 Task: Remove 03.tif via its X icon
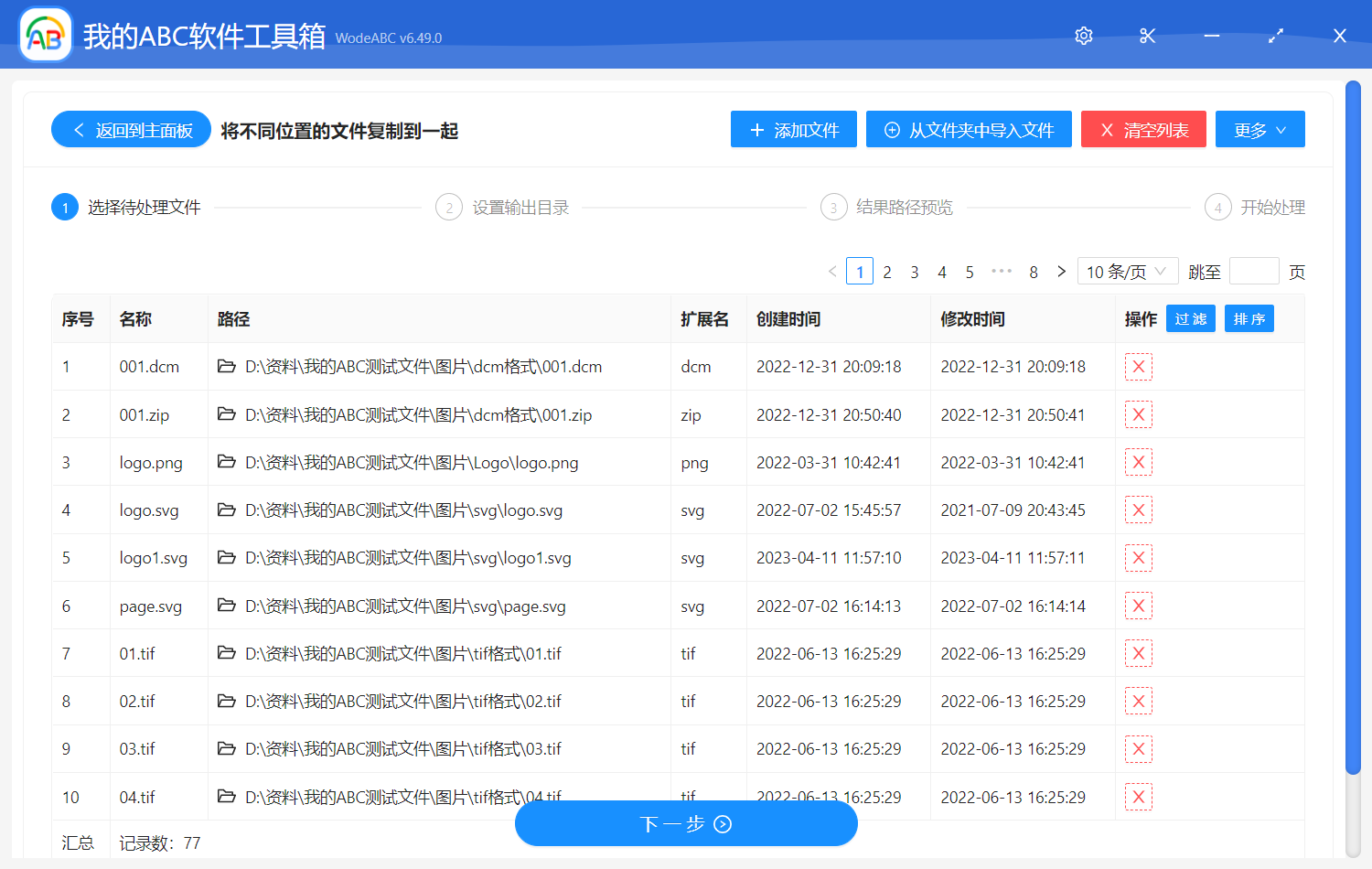[1138, 748]
